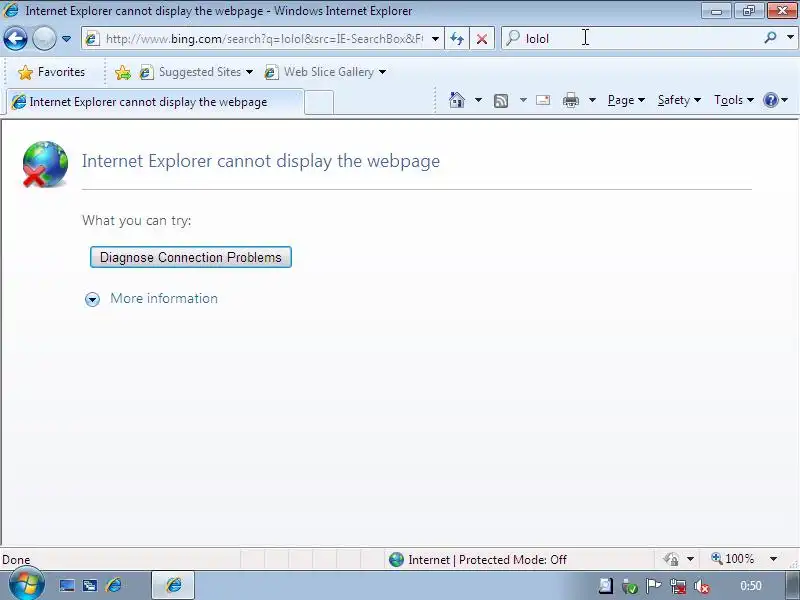Open a new blank tab
Image resolution: width=800 pixels, height=600 pixels.
[x=319, y=103]
